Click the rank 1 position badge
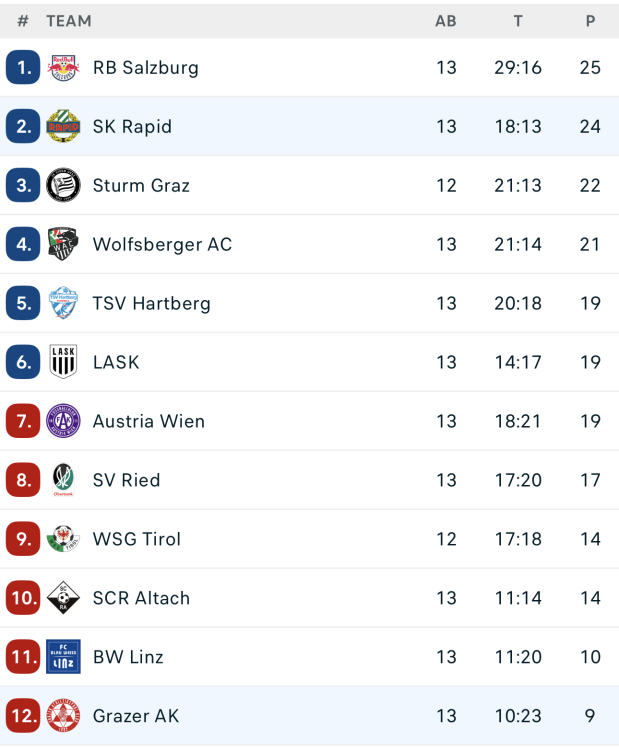The image size is (619, 750). pyautogui.click(x=23, y=68)
